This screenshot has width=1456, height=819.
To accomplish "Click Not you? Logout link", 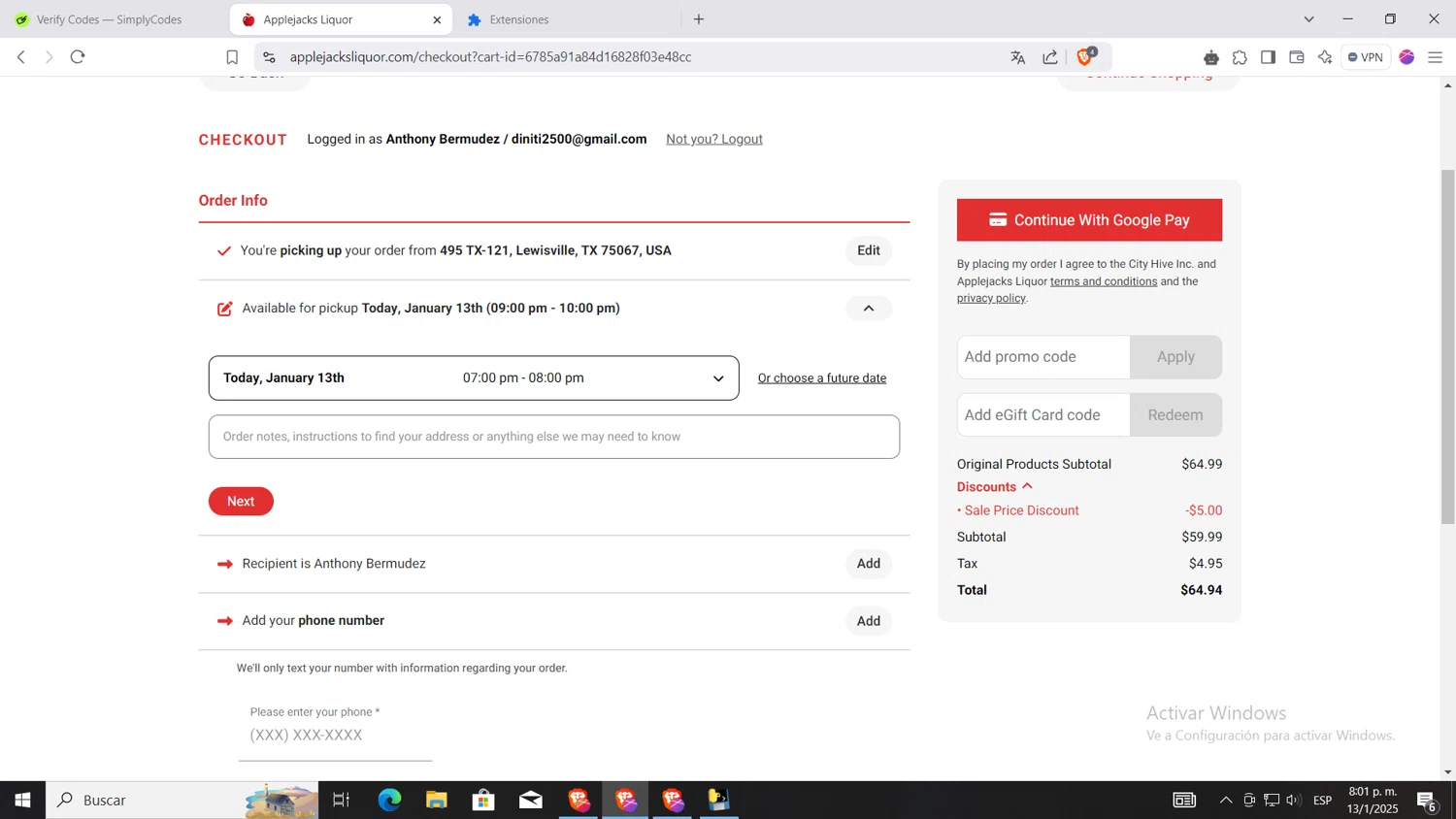I will click(714, 139).
